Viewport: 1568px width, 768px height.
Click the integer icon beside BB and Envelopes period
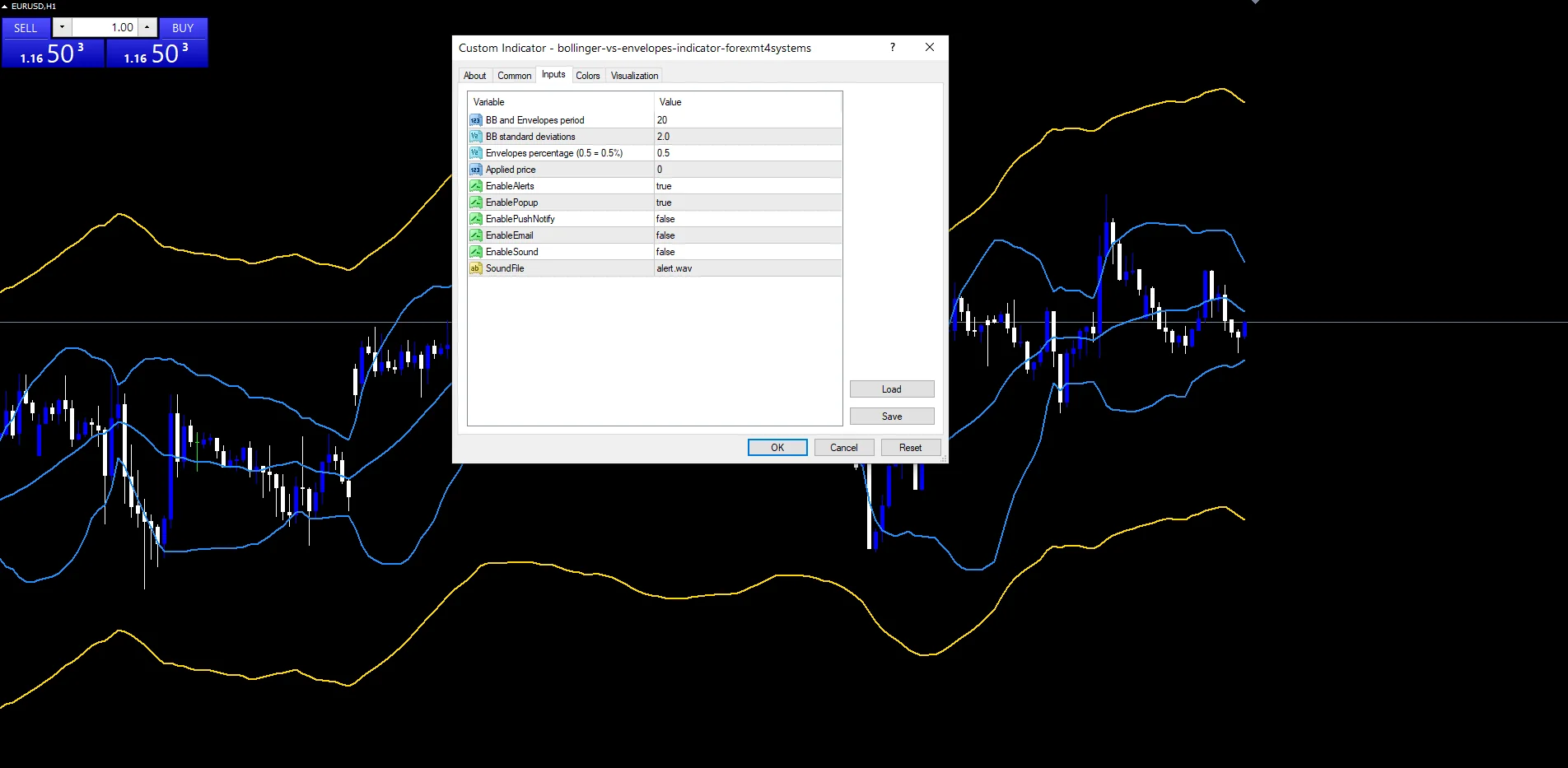tap(475, 120)
